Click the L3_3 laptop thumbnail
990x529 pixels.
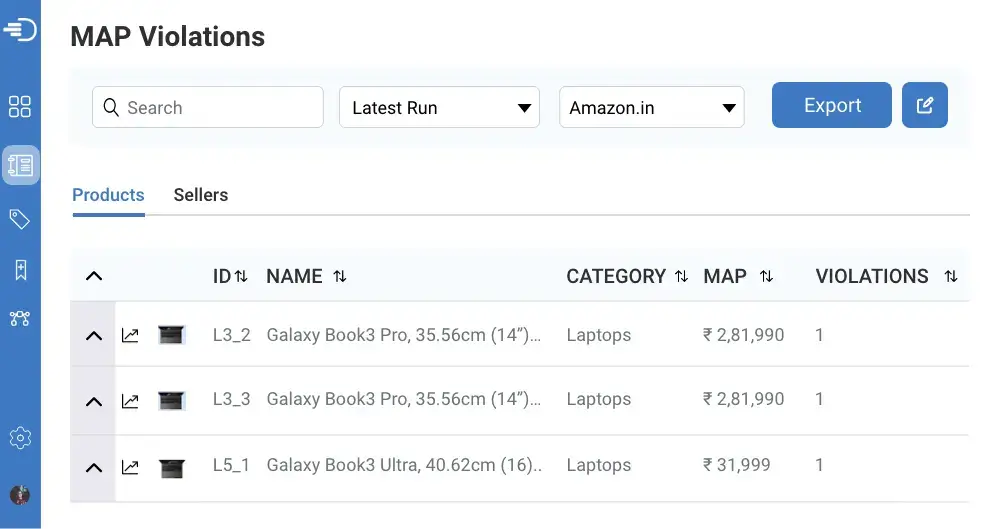[172, 400]
